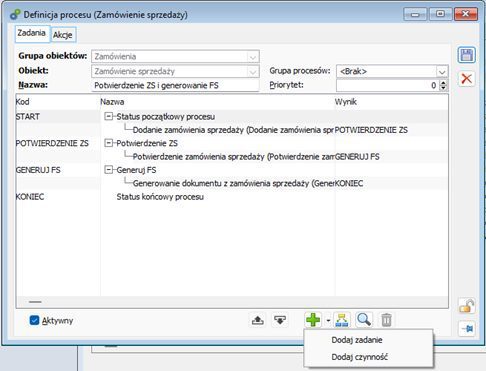
Task: Collapse the Potwierdzenie ZS tree node
Action: coord(108,143)
